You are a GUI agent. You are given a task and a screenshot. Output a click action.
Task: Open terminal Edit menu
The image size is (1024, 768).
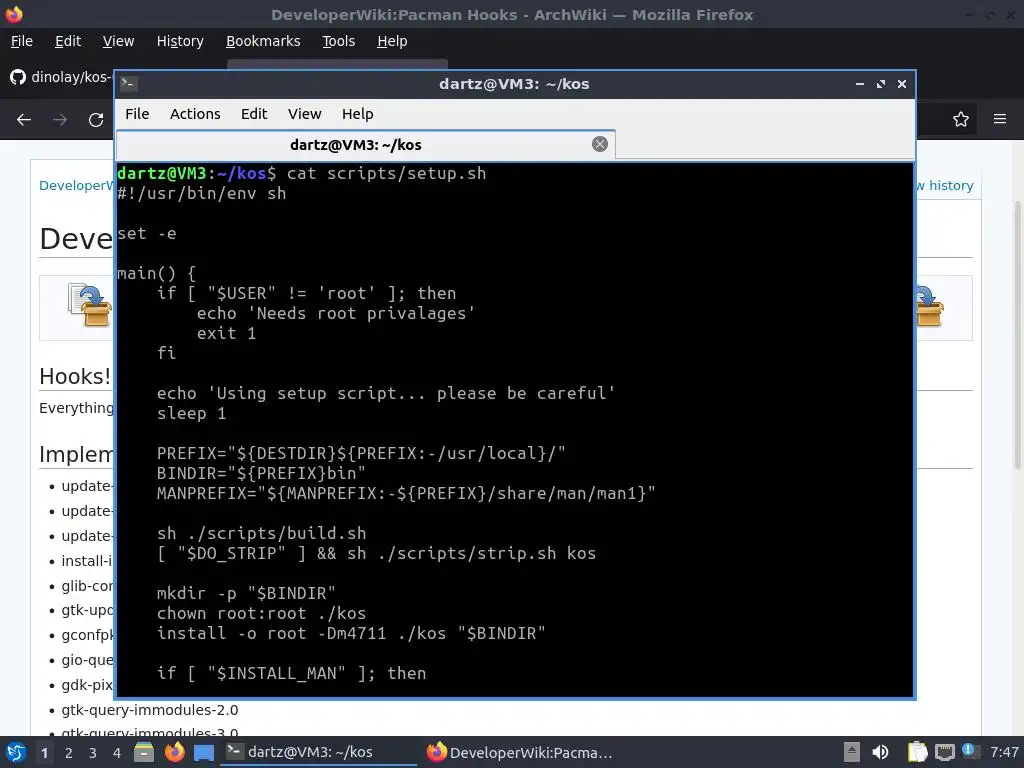click(254, 114)
